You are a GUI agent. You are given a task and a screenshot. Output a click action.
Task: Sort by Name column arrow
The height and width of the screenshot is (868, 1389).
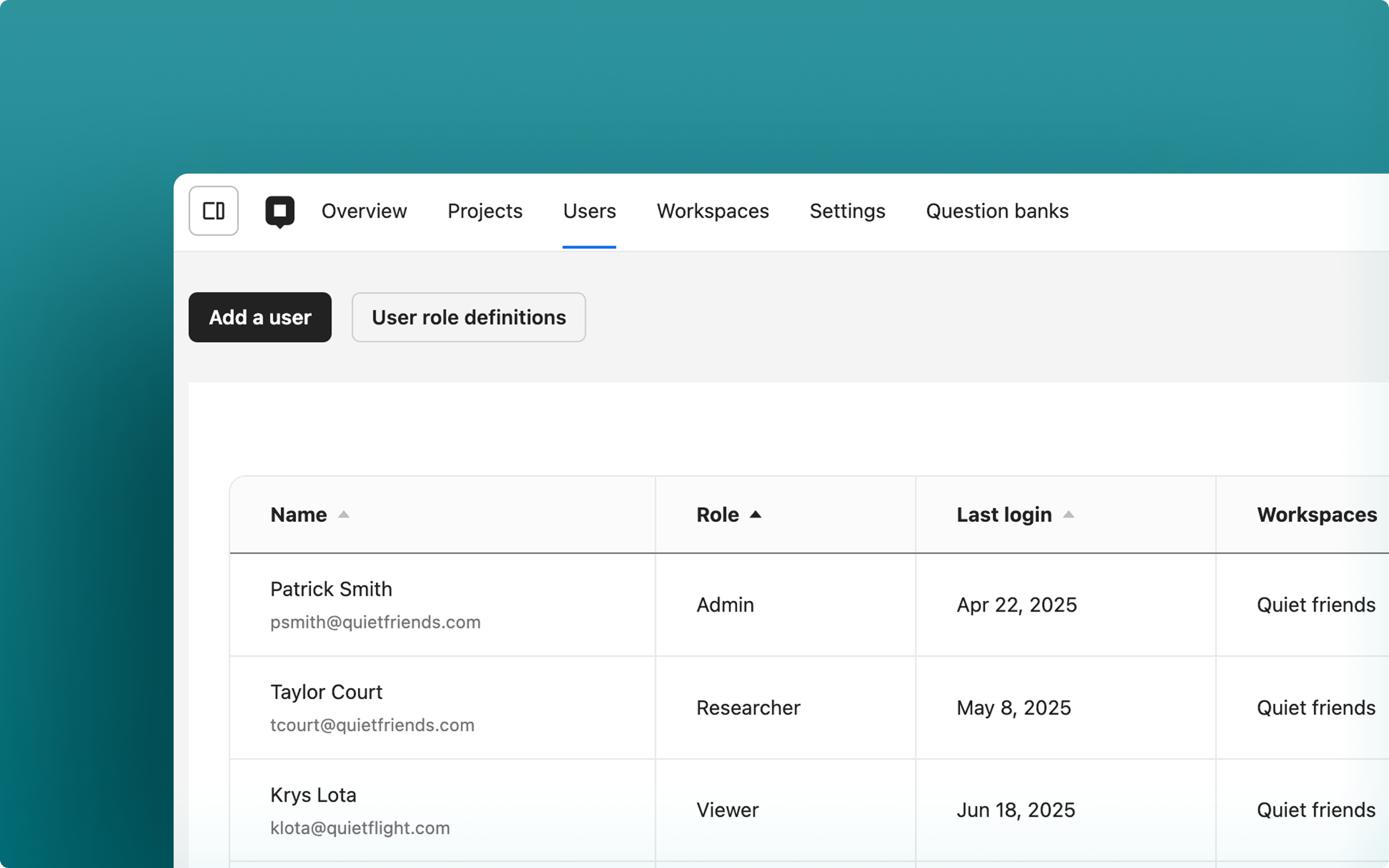click(x=343, y=514)
